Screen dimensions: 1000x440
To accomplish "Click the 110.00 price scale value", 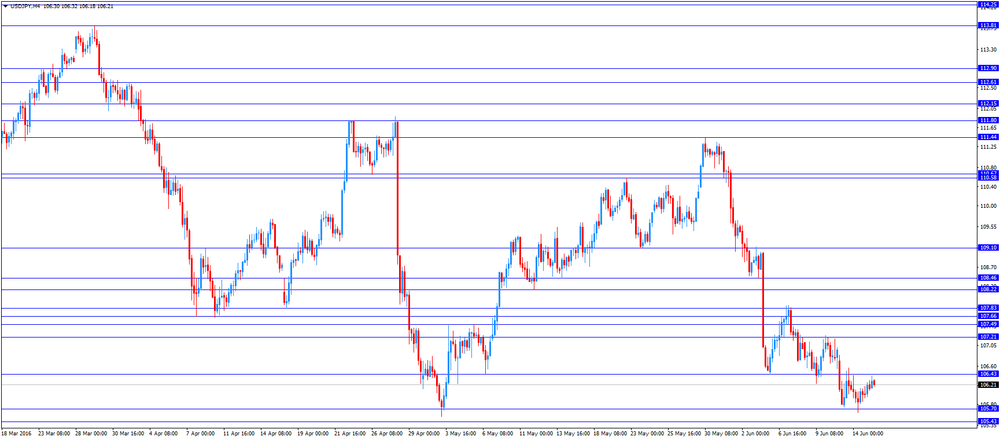I will tap(987, 207).
